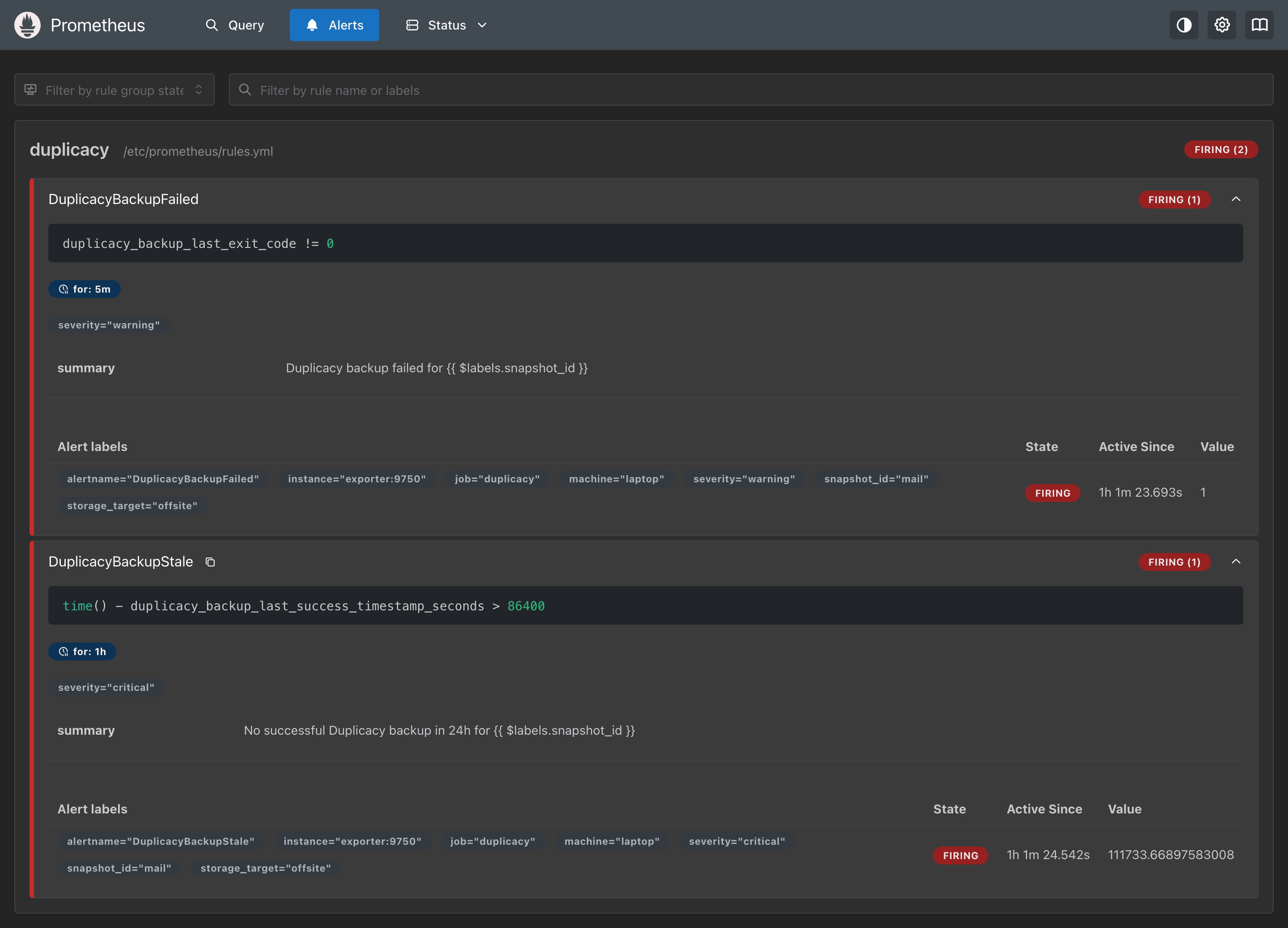Copy the DuplicacyBackupStale rule name
Screen dimensions: 1288x928
click(x=210, y=562)
